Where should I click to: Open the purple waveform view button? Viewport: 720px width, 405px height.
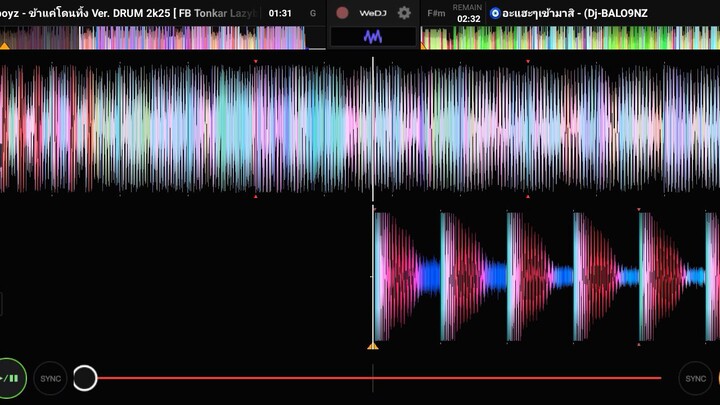(x=373, y=37)
